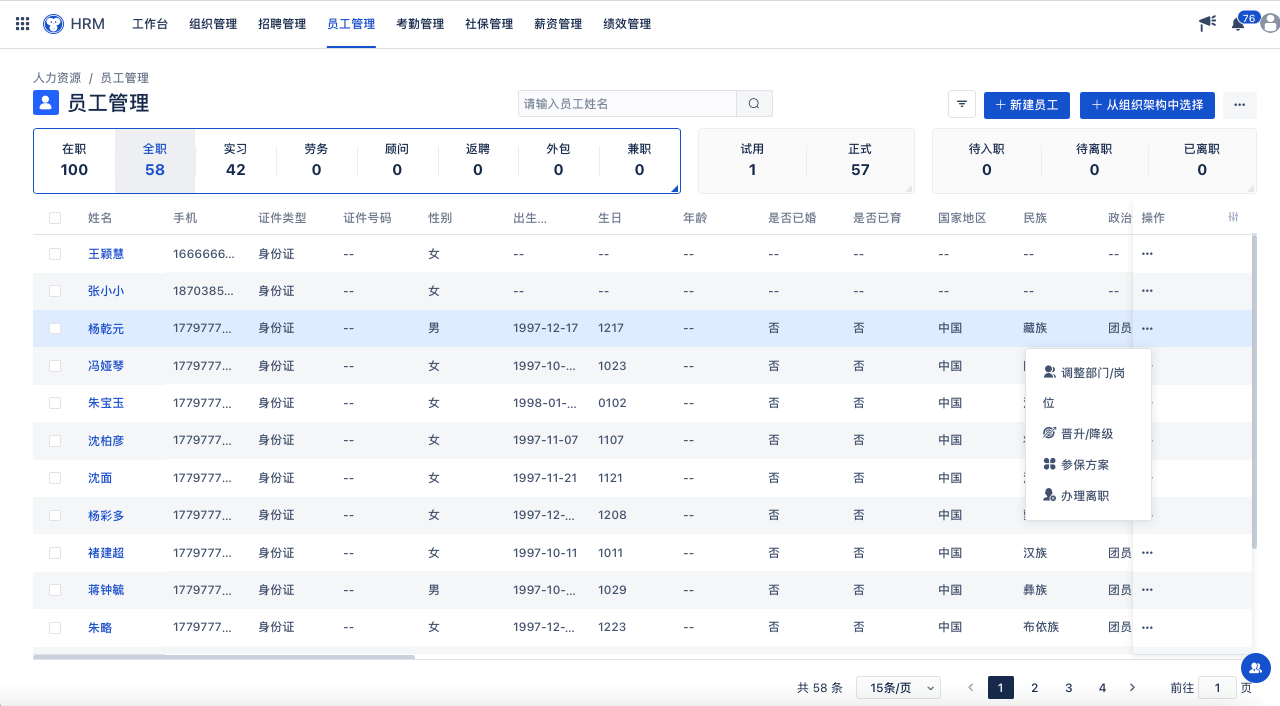The image size is (1280, 706).
Task: Open the actions ellipsis for 王颖慧
Action: [1147, 254]
